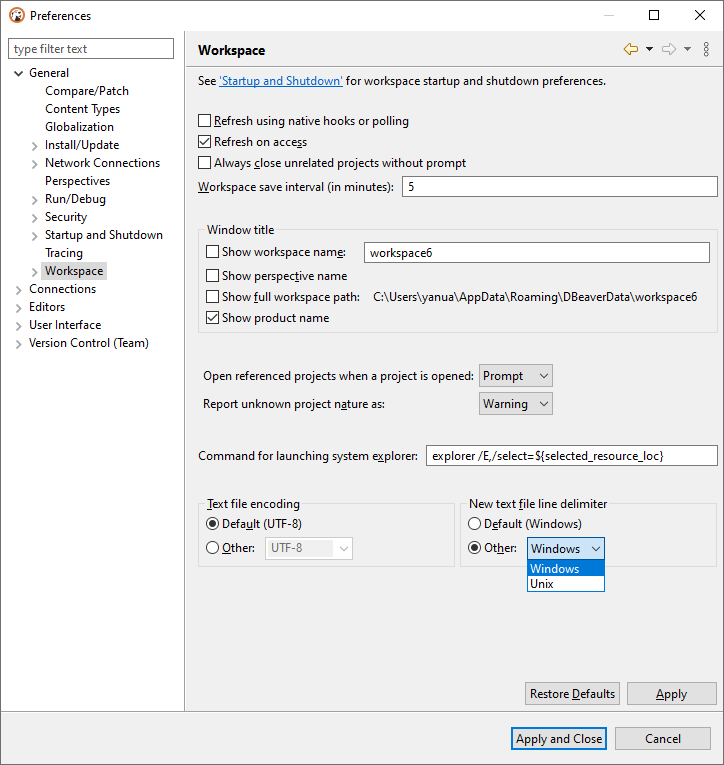Select Default (Windows) line delimiter radio
The image size is (724, 765).
point(474,524)
